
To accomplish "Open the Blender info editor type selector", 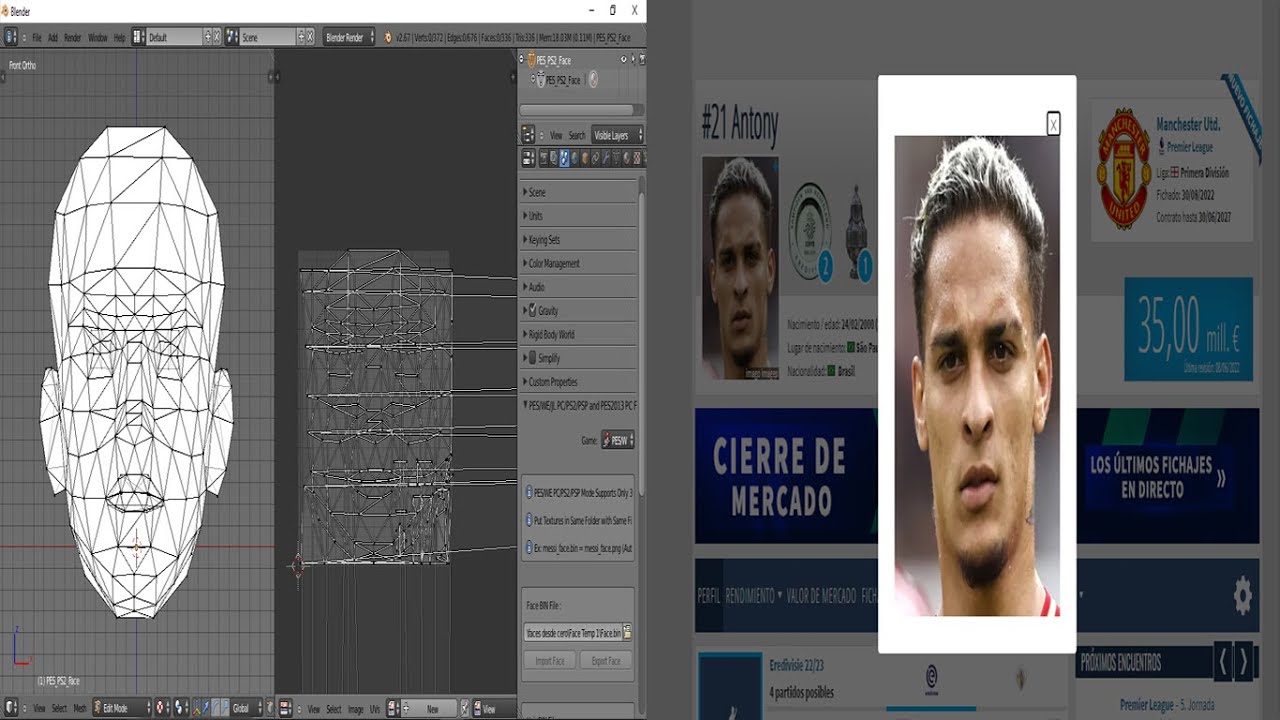I will point(11,37).
